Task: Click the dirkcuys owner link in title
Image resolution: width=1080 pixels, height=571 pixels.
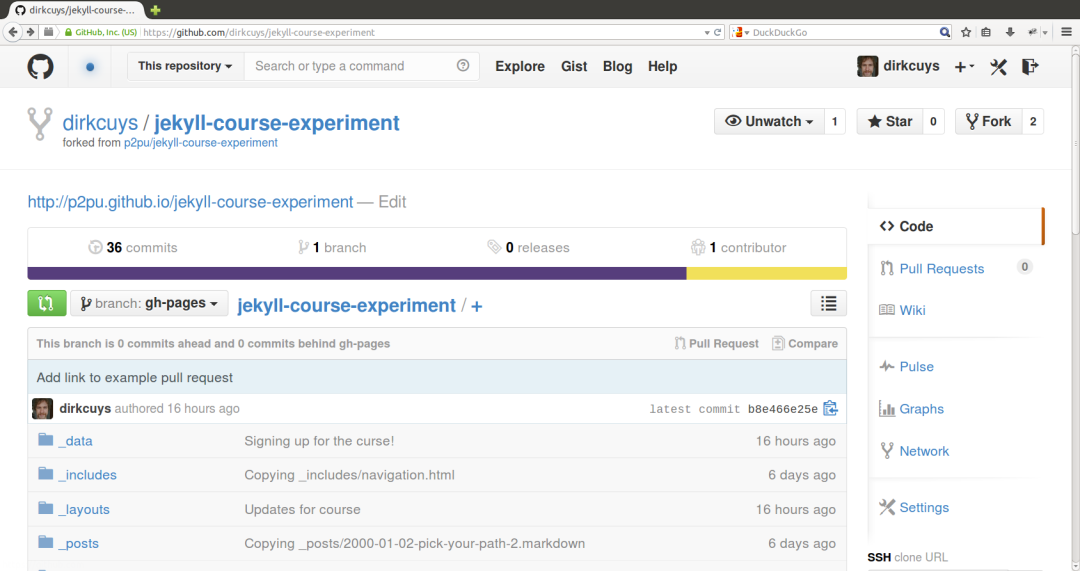Action: point(100,123)
